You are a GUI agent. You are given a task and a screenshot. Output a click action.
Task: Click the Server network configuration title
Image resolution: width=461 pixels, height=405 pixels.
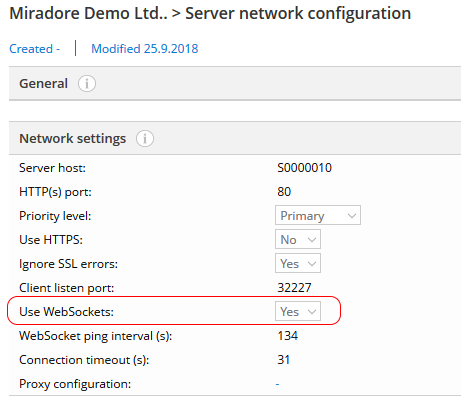click(298, 14)
